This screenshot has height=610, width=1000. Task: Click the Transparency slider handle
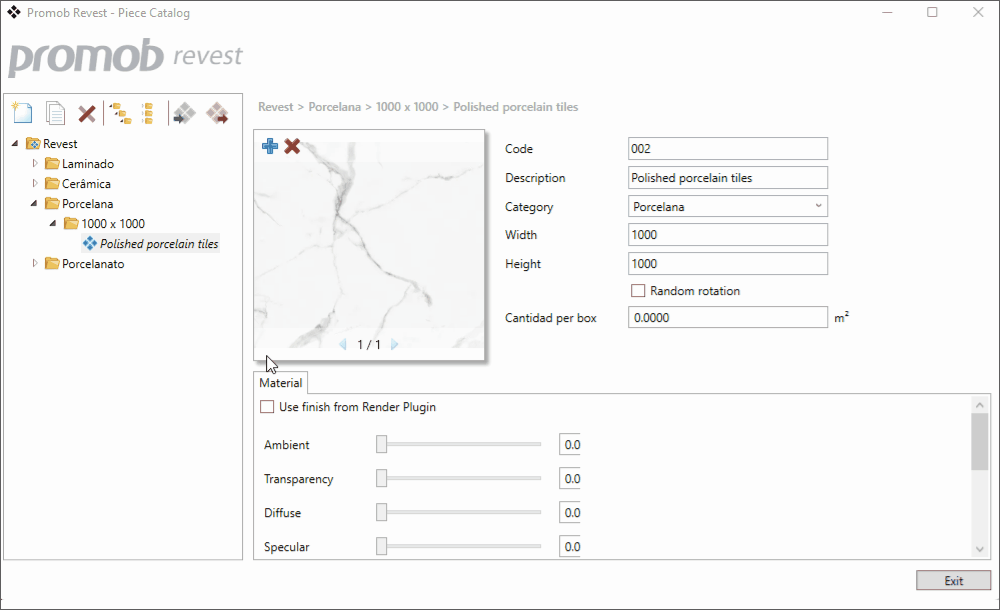[381, 479]
